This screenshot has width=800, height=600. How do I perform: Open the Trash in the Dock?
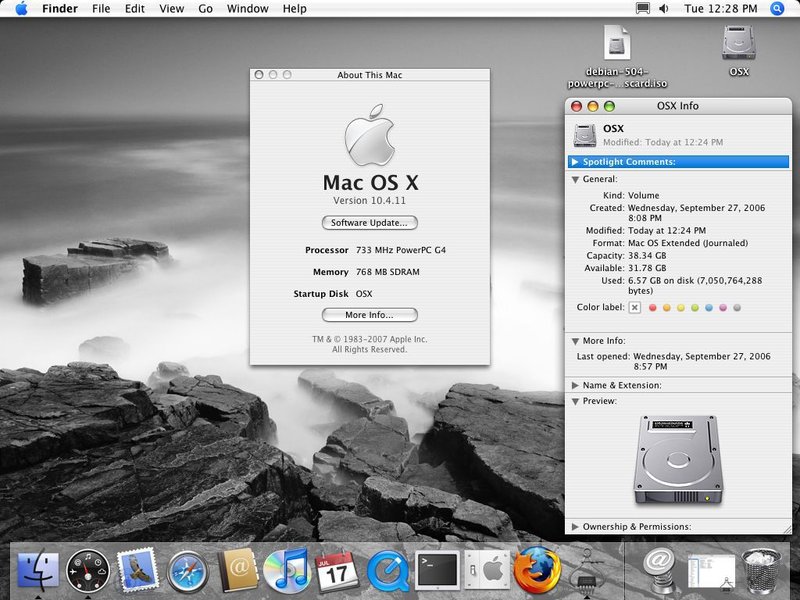pyautogui.click(x=760, y=571)
